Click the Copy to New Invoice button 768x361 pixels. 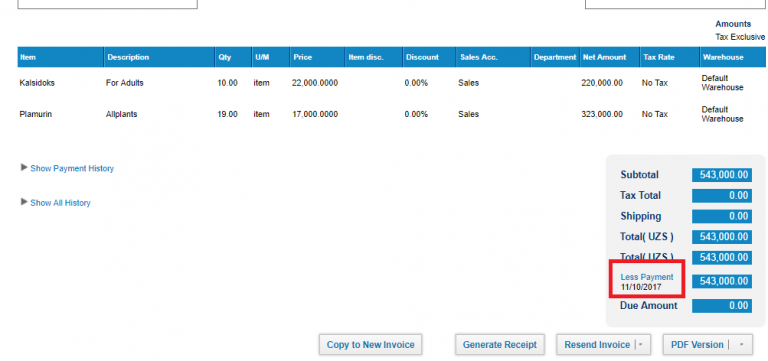click(x=370, y=345)
